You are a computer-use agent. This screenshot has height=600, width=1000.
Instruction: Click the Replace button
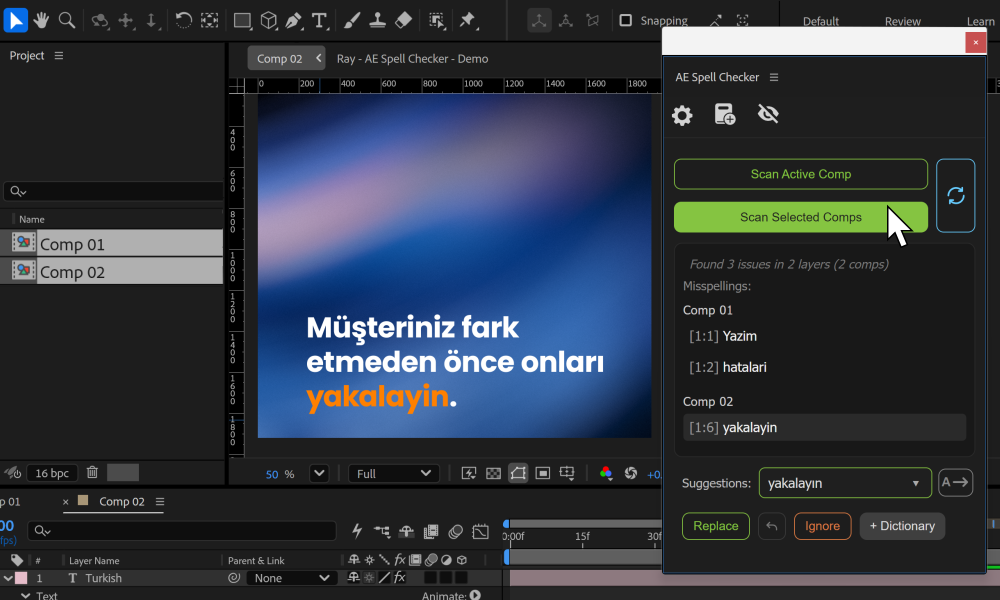[x=716, y=526]
